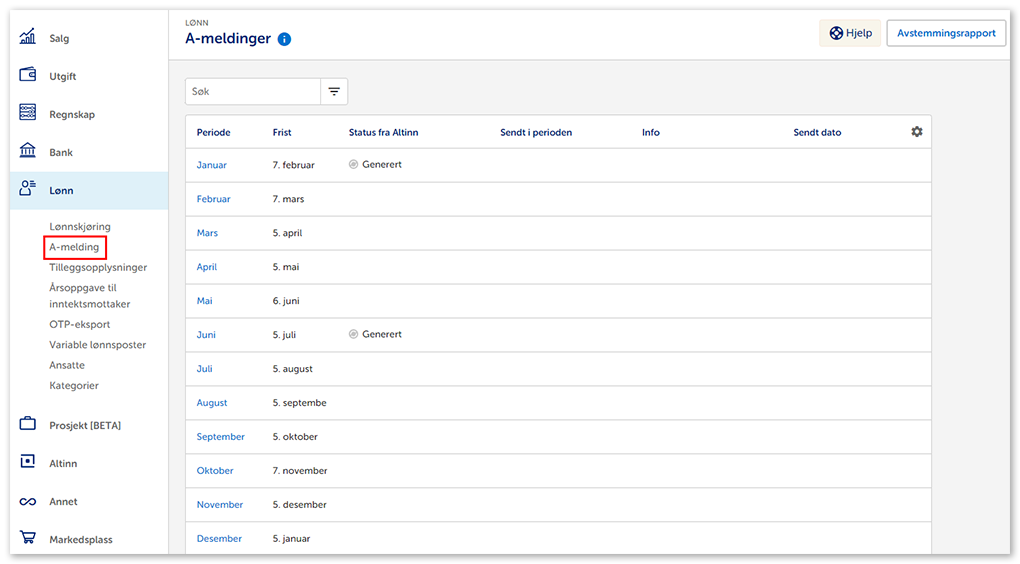Collapse the Lønn sidebar section
This screenshot has height=564, width=1020.
pyautogui.click(x=61, y=190)
